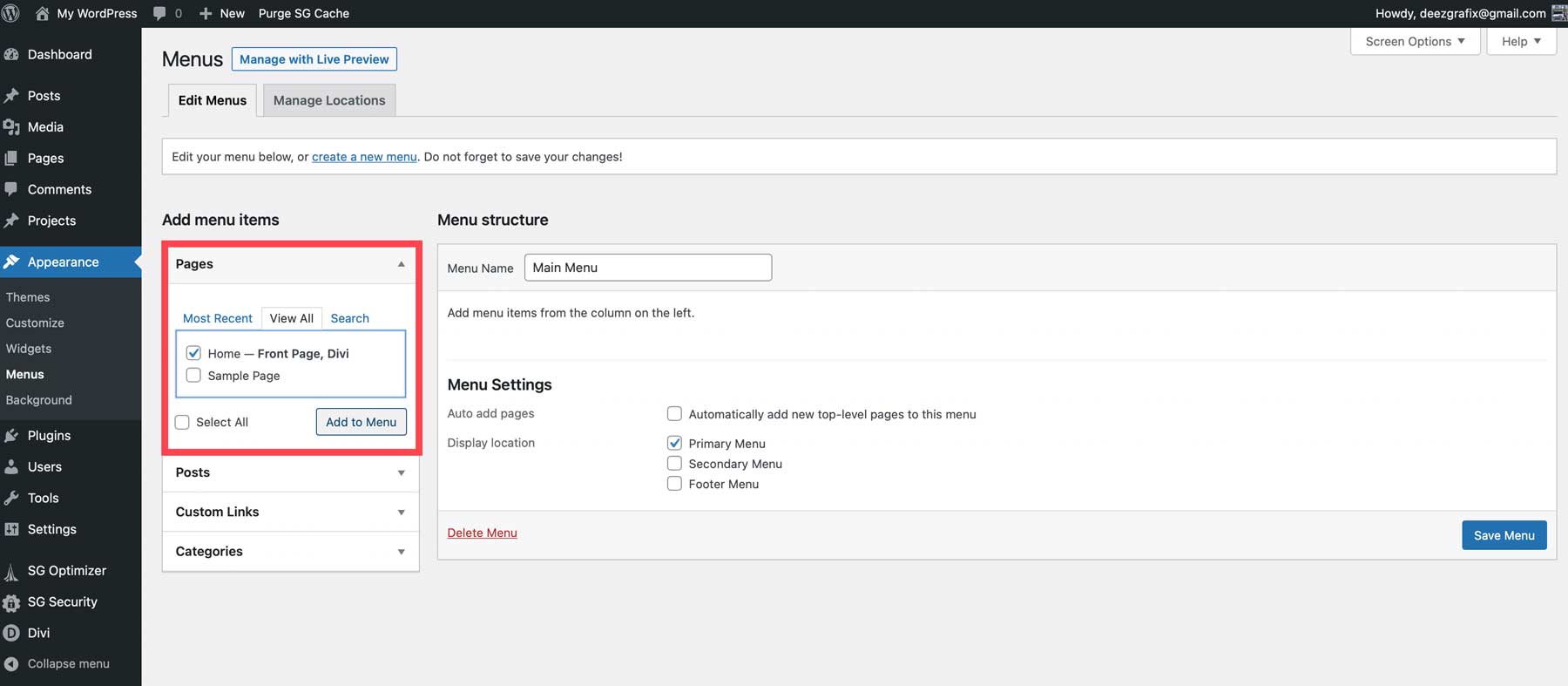Switch to Manage Locations tab
This screenshot has width=1568, height=686.
(329, 100)
